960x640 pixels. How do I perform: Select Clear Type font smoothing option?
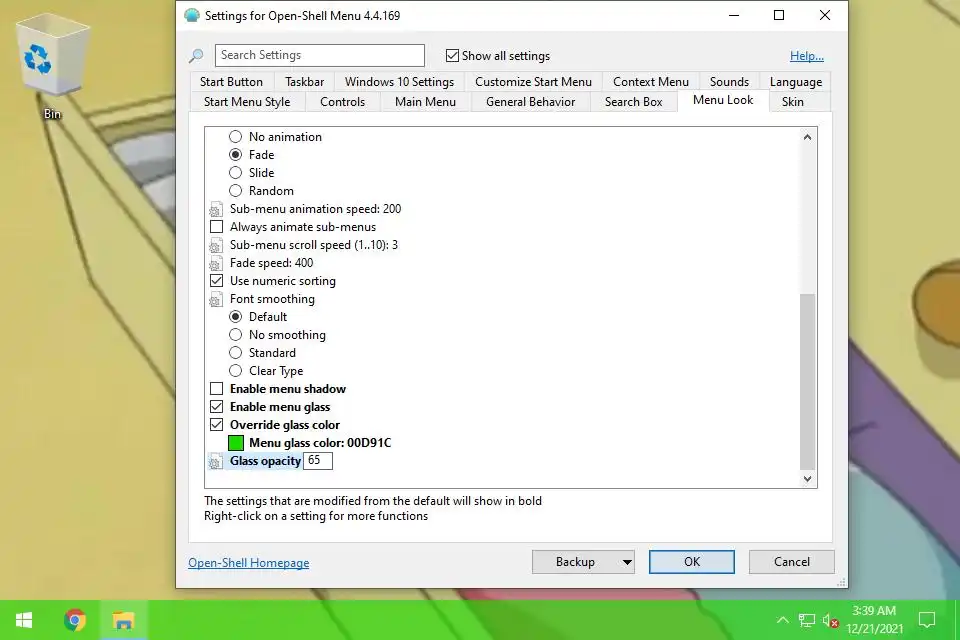tap(236, 371)
